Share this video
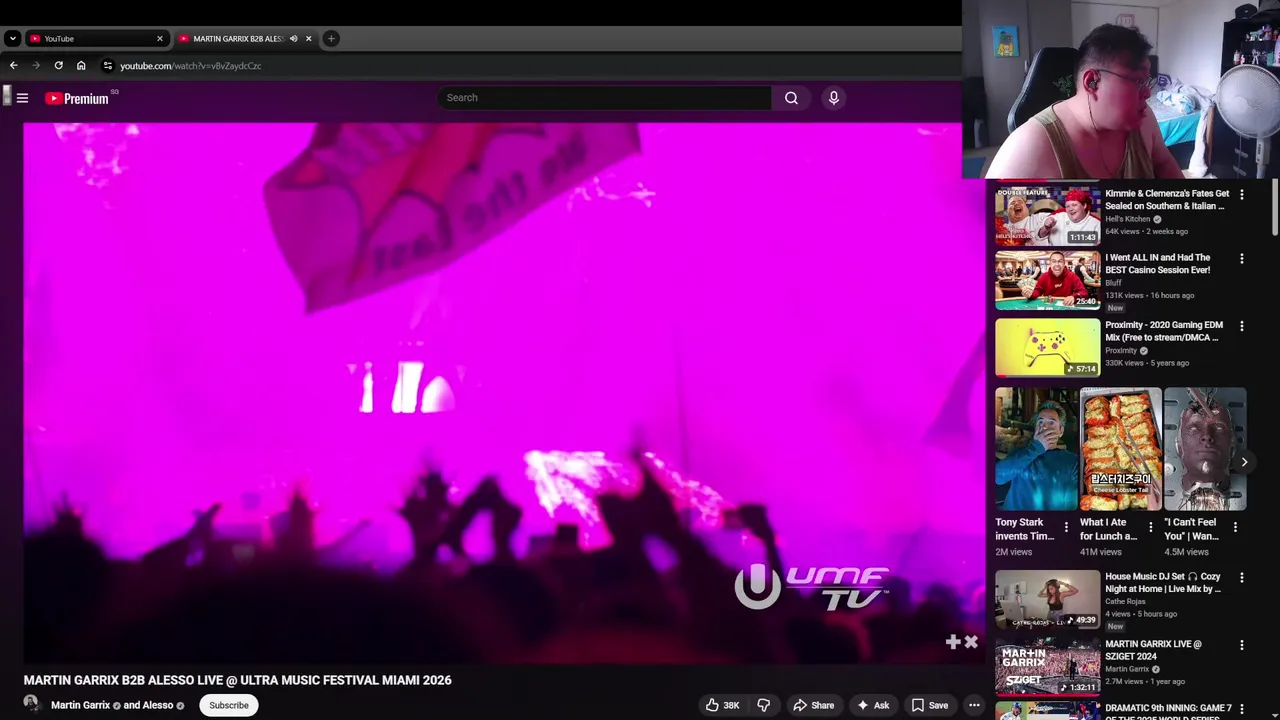Viewport: 1280px width, 720px height. (813, 705)
